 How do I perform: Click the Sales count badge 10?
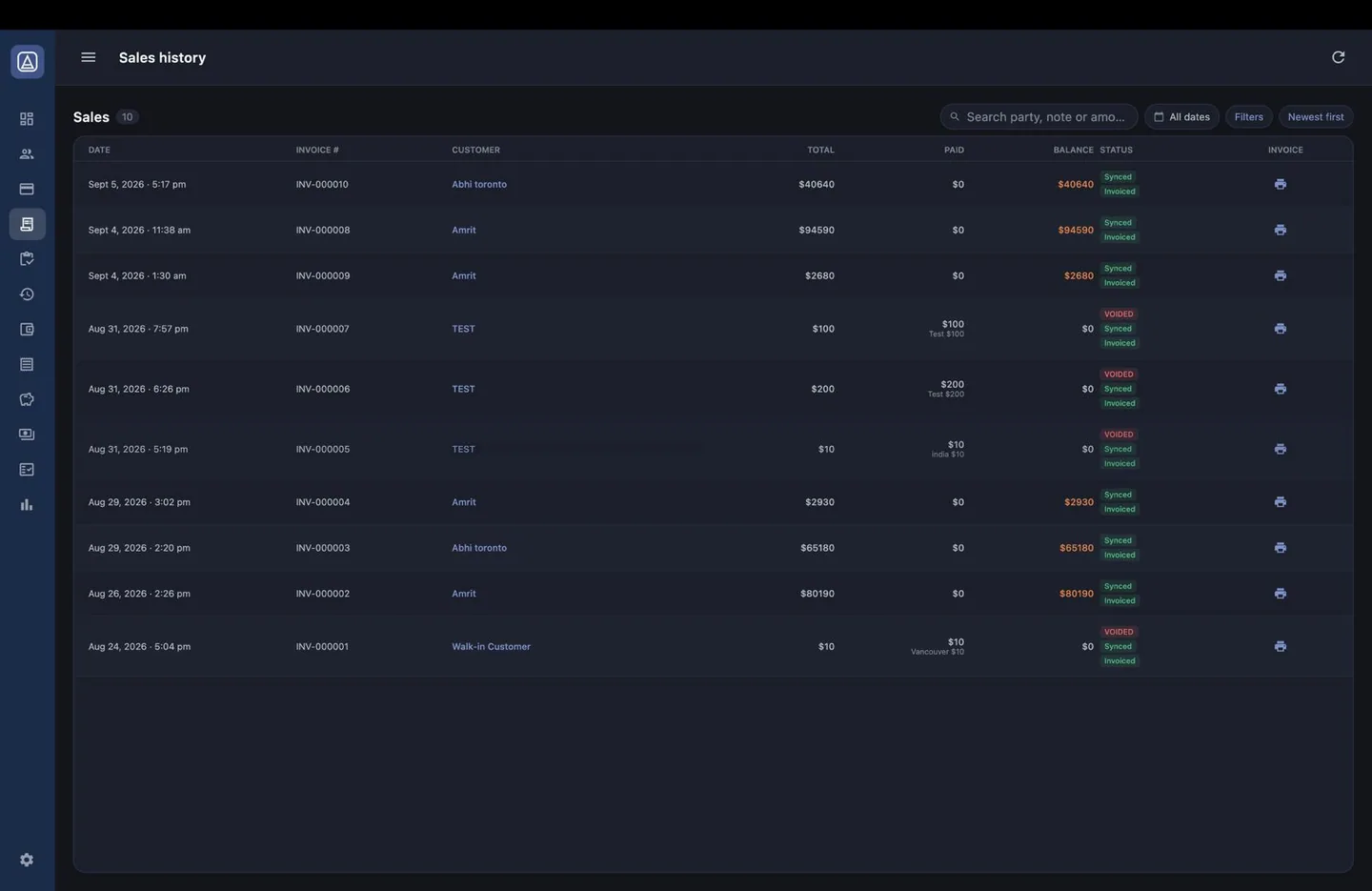click(127, 117)
